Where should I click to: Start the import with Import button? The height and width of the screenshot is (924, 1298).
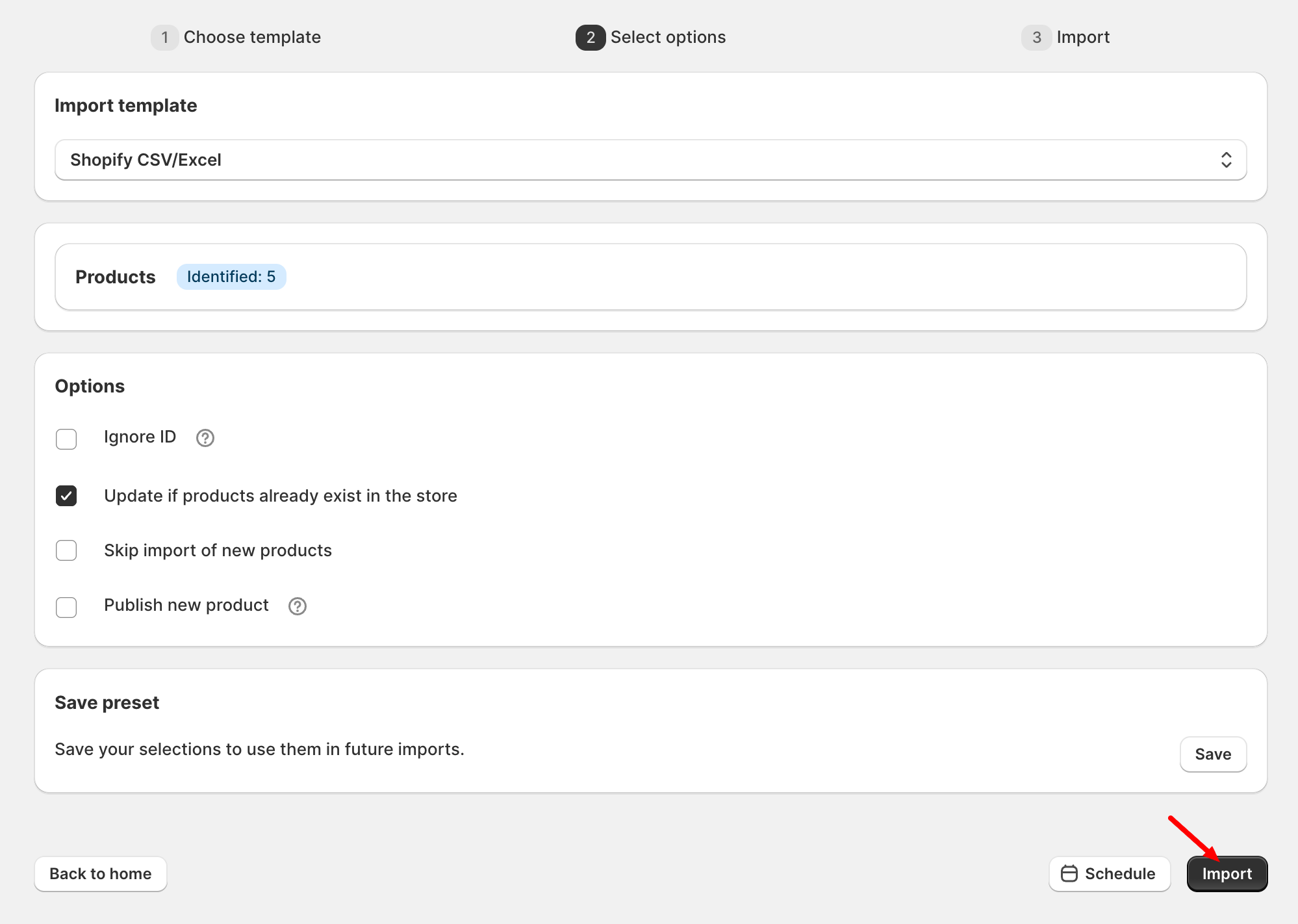[x=1227, y=874]
